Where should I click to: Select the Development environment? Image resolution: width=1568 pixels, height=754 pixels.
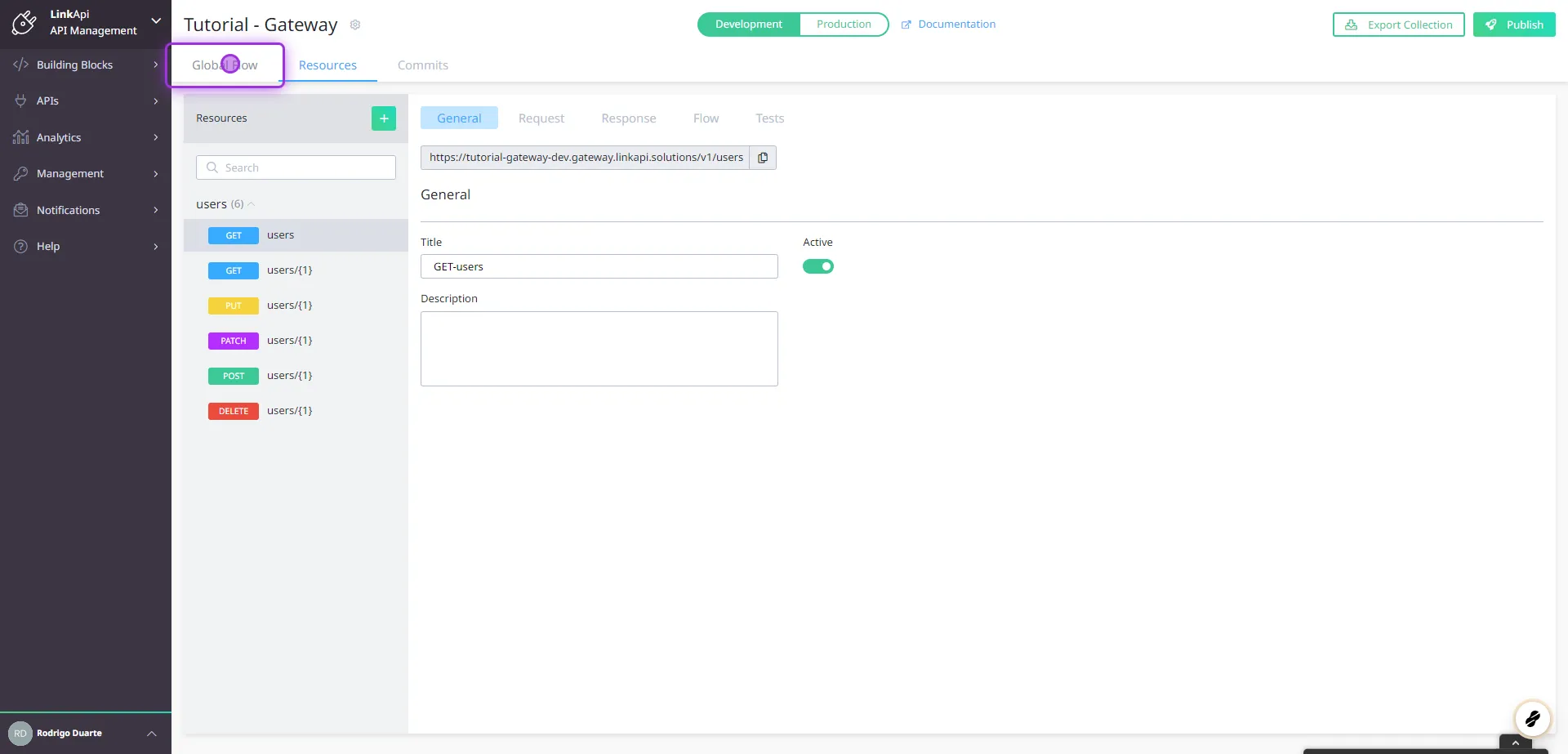pos(747,24)
